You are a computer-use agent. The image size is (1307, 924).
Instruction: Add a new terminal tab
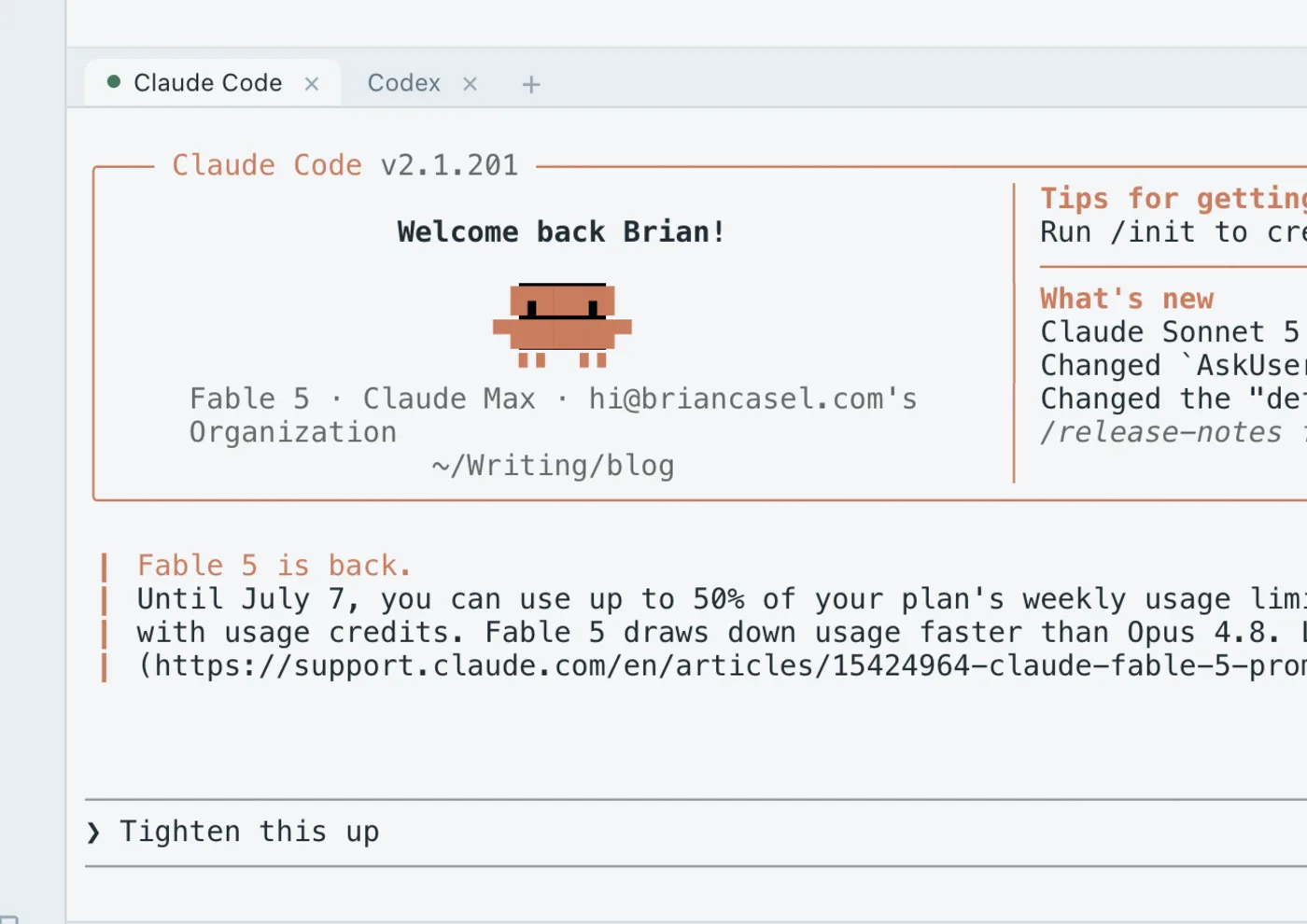click(x=531, y=84)
